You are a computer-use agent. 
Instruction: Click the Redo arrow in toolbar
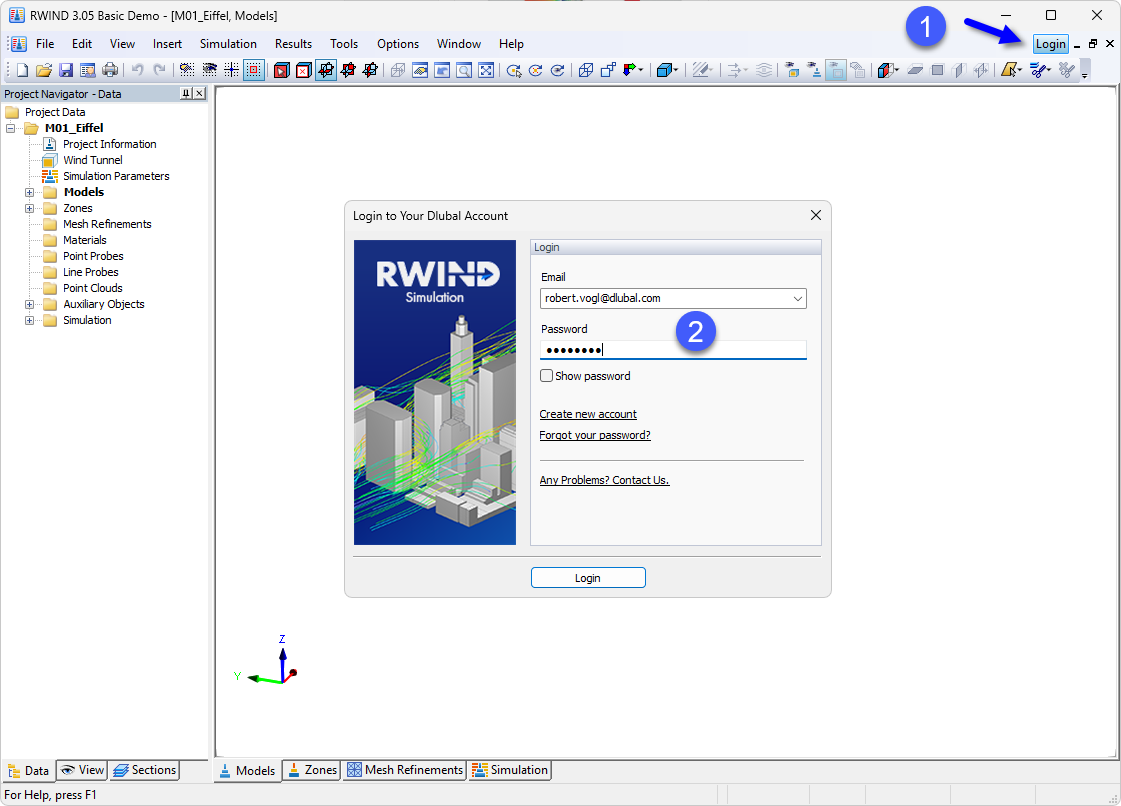[159, 70]
